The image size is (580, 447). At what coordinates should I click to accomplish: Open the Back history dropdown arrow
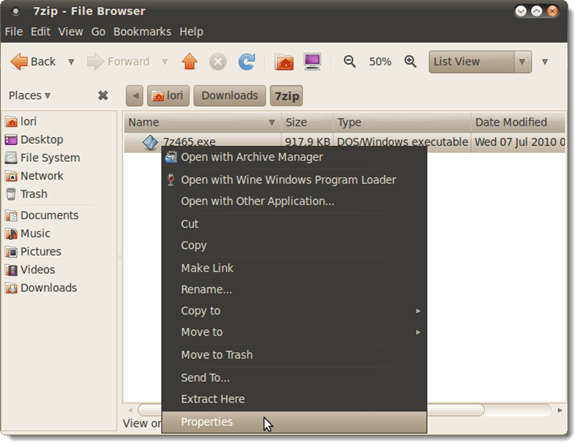(x=71, y=61)
